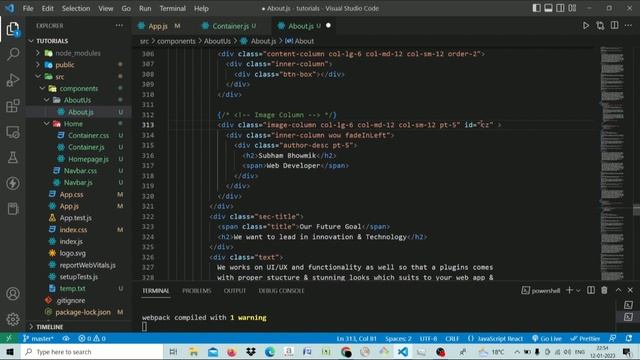Image resolution: width=640 pixels, height=360 pixels.
Task: Switch to OUTPUT panel tab
Action: pyautogui.click(x=235, y=291)
